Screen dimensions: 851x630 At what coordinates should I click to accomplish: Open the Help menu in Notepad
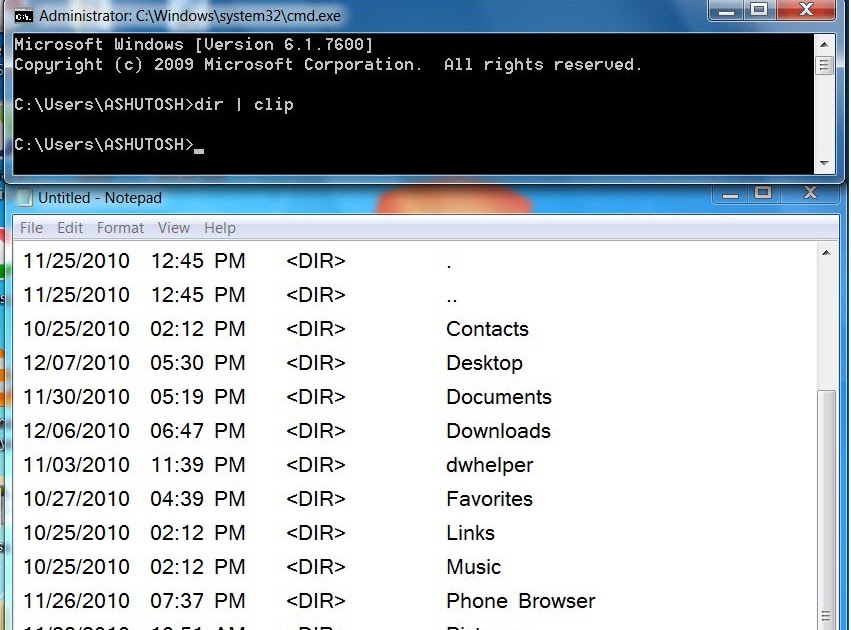click(x=219, y=227)
